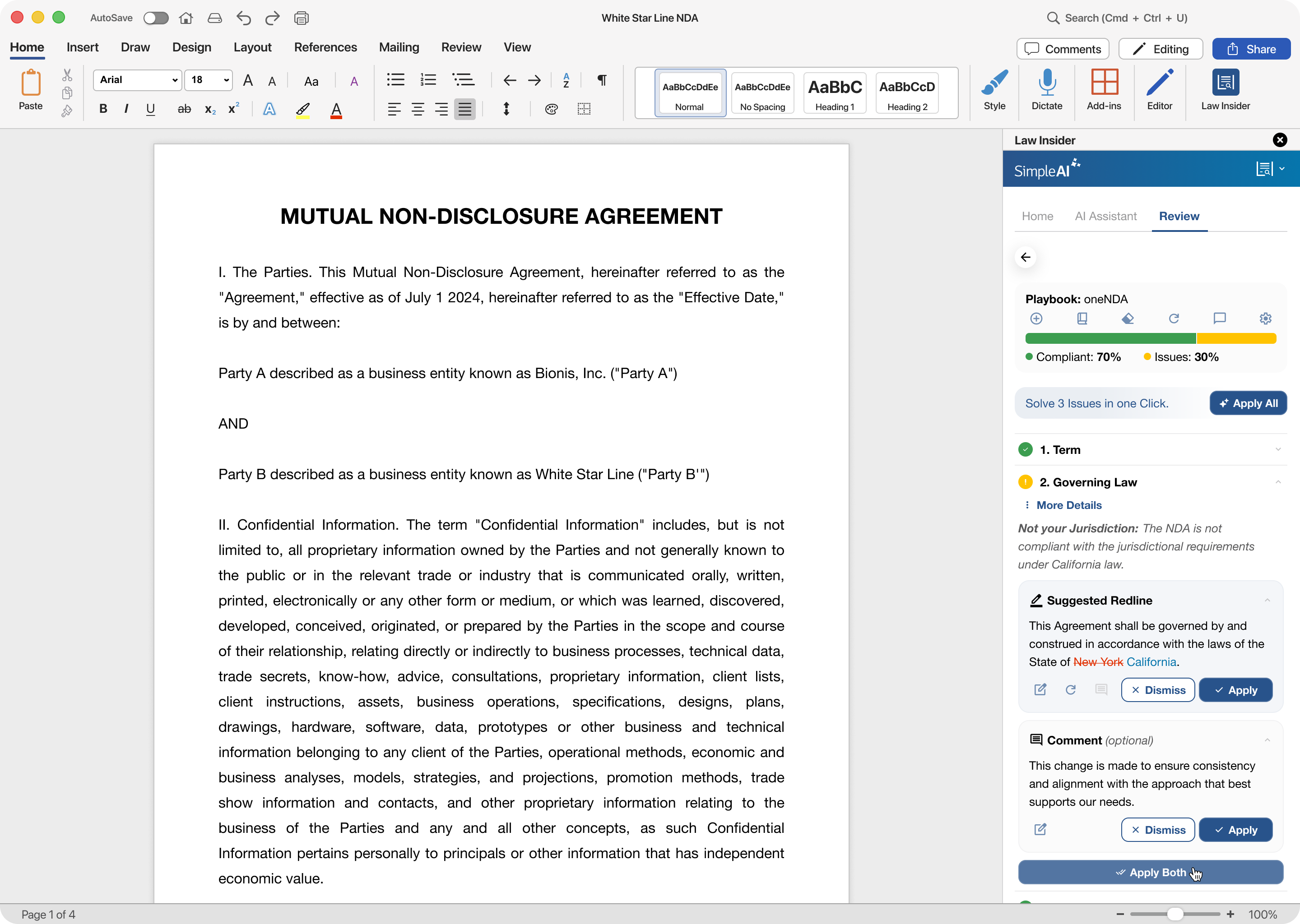Click the text highlight color icon
Viewport: 1300px width, 924px height.
[302, 109]
